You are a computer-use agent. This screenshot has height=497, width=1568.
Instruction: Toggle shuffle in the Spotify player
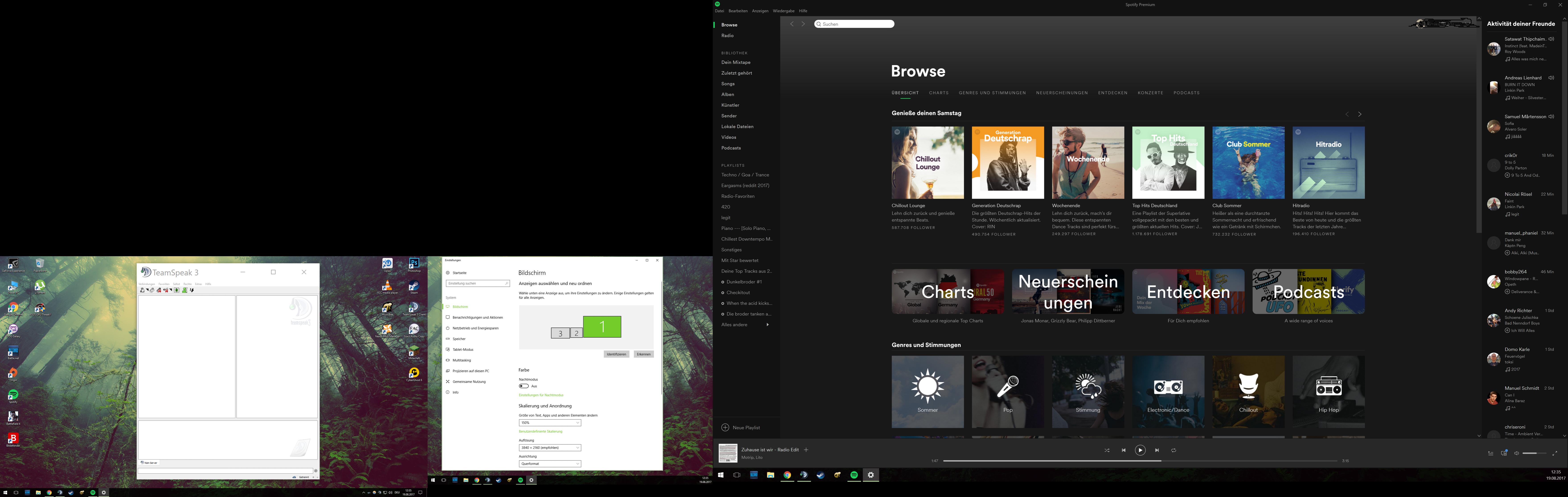point(1107,450)
